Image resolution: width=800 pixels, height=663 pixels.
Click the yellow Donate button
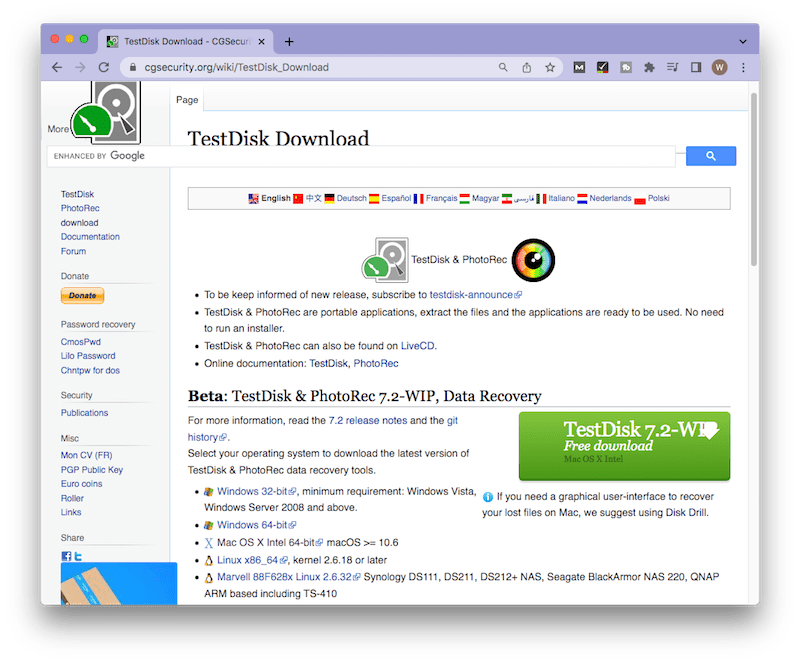83,296
